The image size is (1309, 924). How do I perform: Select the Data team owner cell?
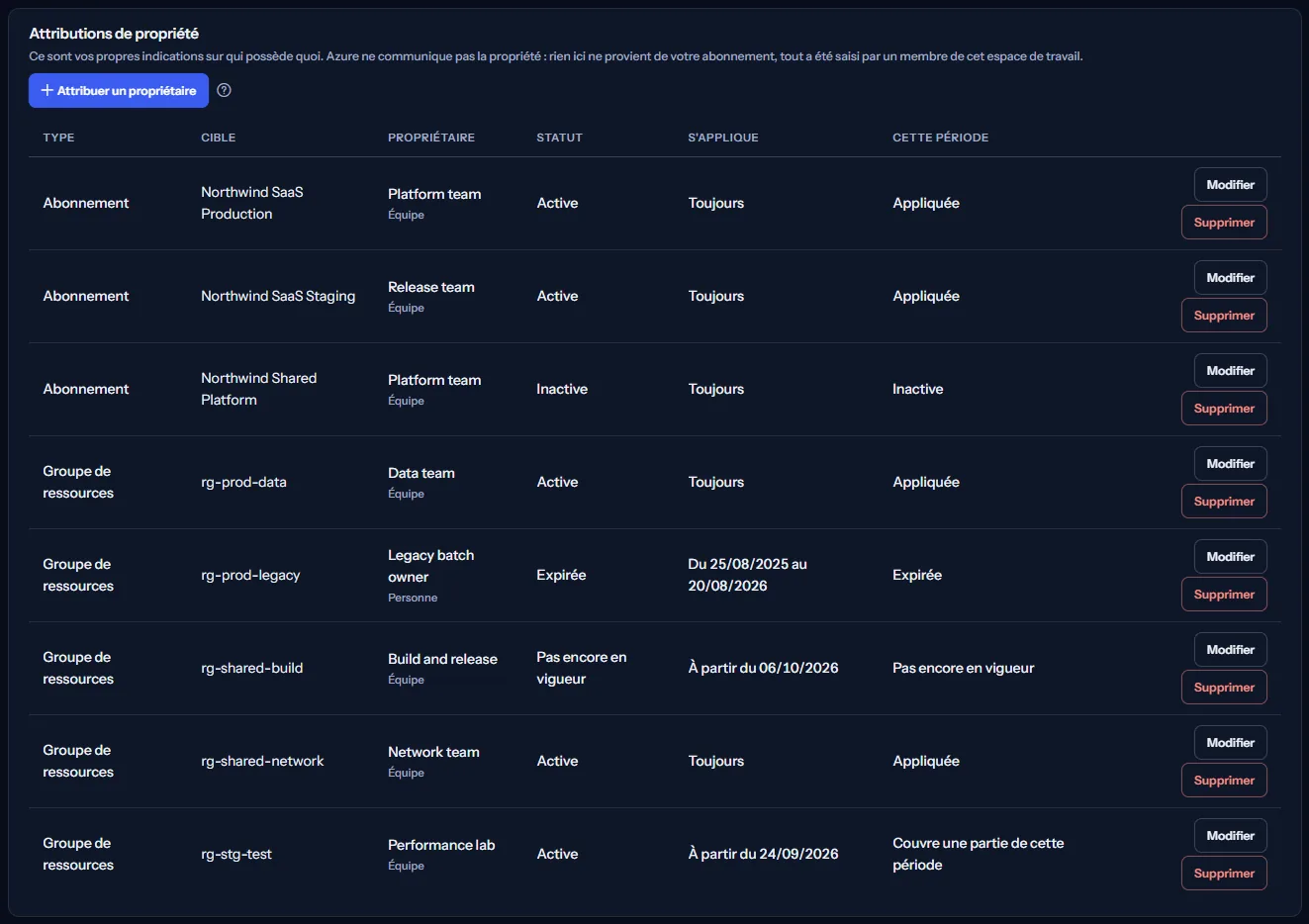tap(421, 482)
